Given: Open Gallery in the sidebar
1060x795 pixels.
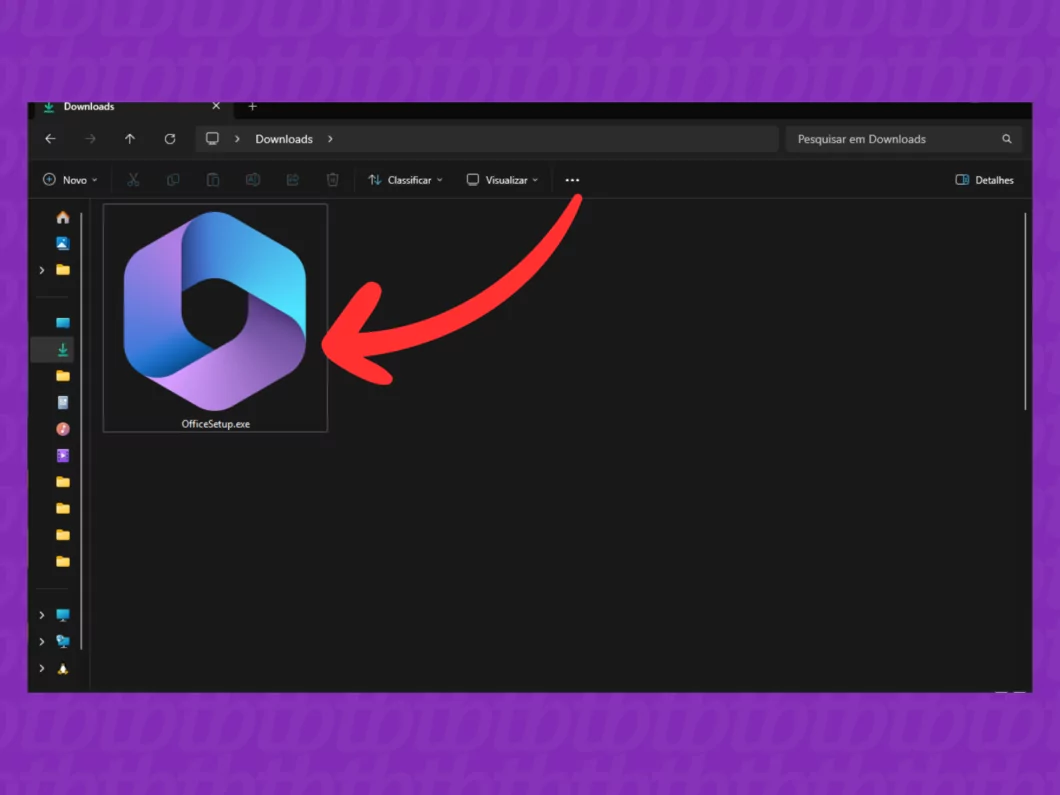Looking at the screenshot, I should click(63, 243).
